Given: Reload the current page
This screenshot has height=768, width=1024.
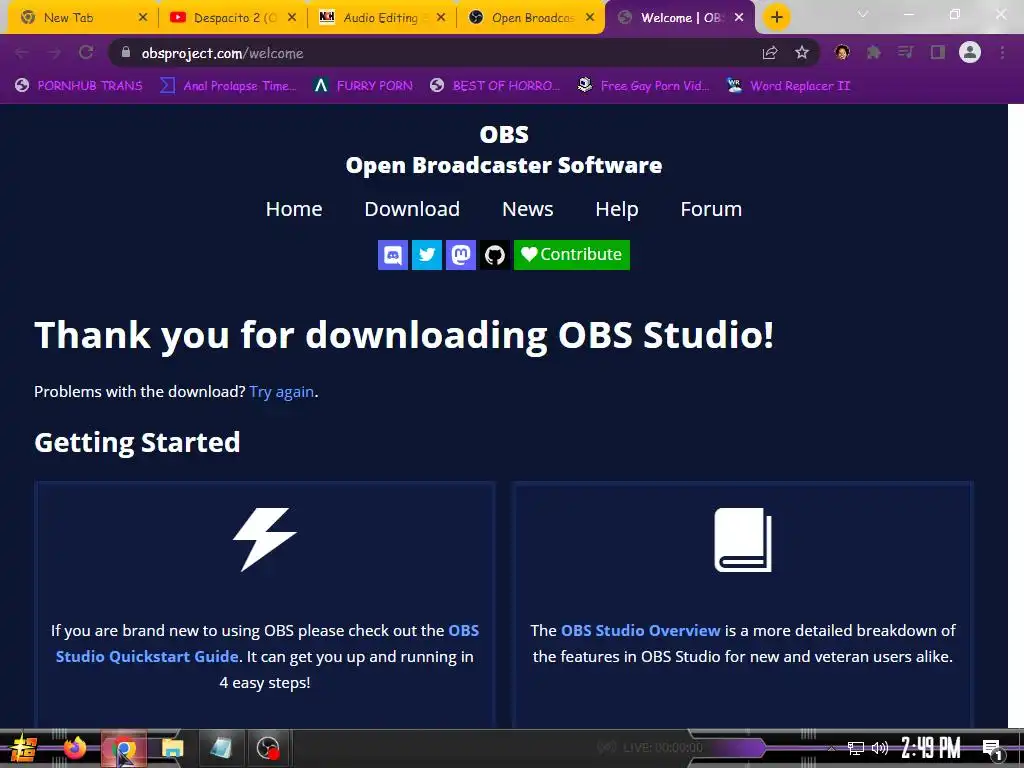Looking at the screenshot, I should tap(86, 53).
